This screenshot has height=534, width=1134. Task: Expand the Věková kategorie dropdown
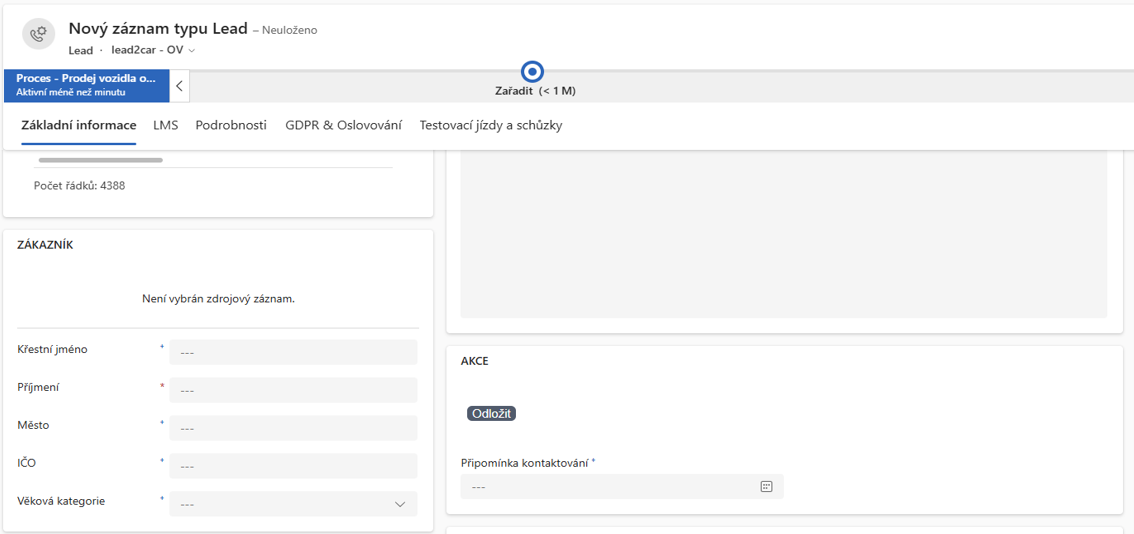(400, 504)
